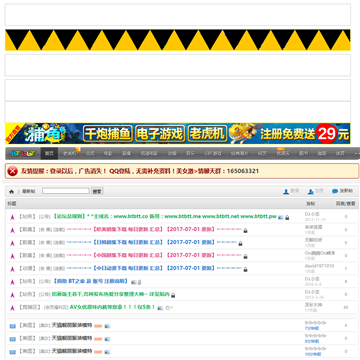The image size is (360, 360).
Task: Open the 美图 tab in the navigation bar
Action: [x=322, y=154]
